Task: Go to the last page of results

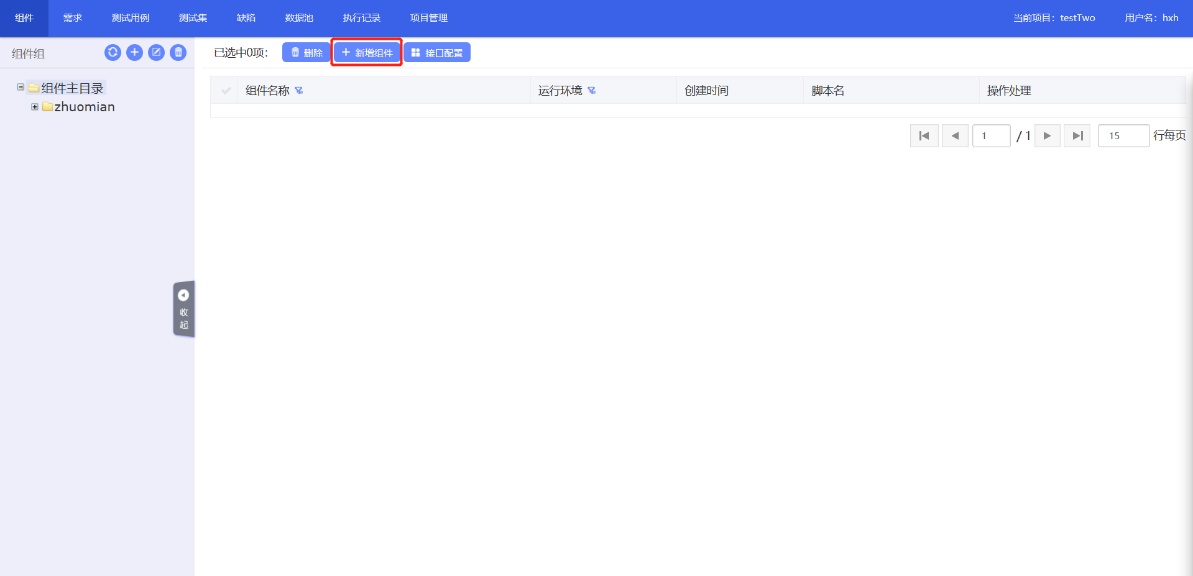Action: click(x=1077, y=136)
